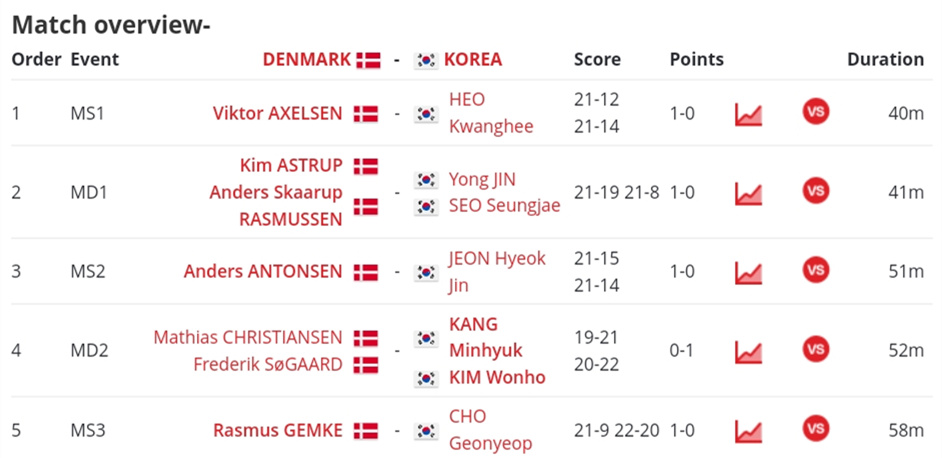View score graph for the MD2 match
The image size is (942, 458).
749,352
